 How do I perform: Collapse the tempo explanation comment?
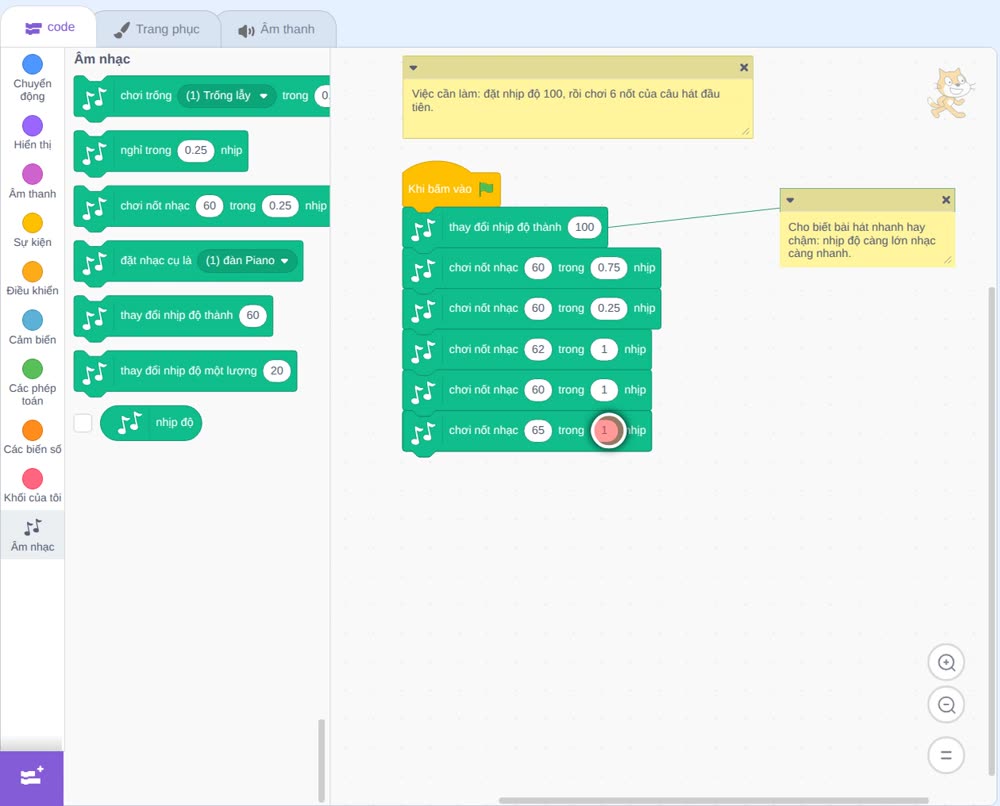[x=790, y=200]
